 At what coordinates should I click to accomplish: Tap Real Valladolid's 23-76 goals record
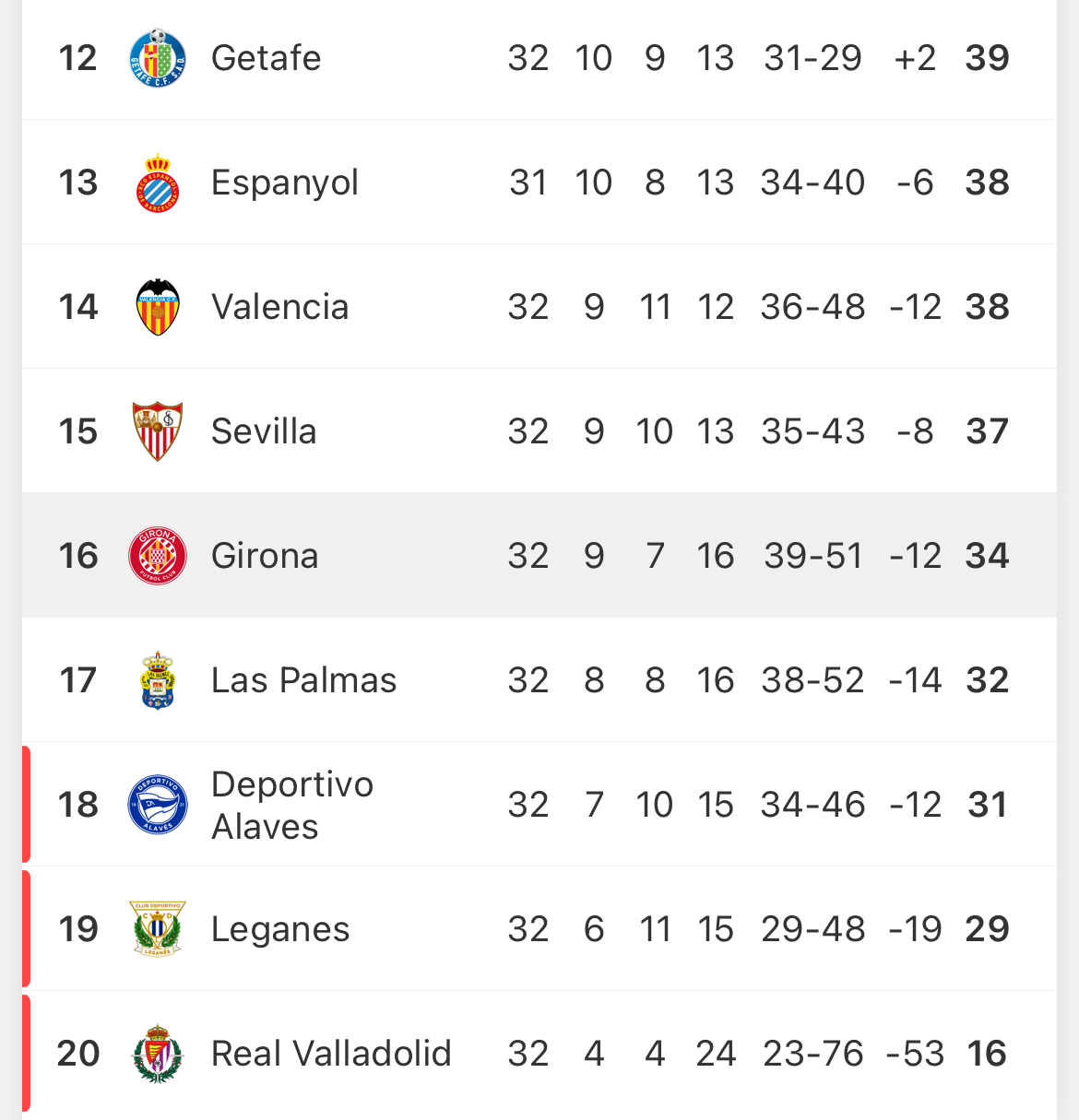[812, 1054]
